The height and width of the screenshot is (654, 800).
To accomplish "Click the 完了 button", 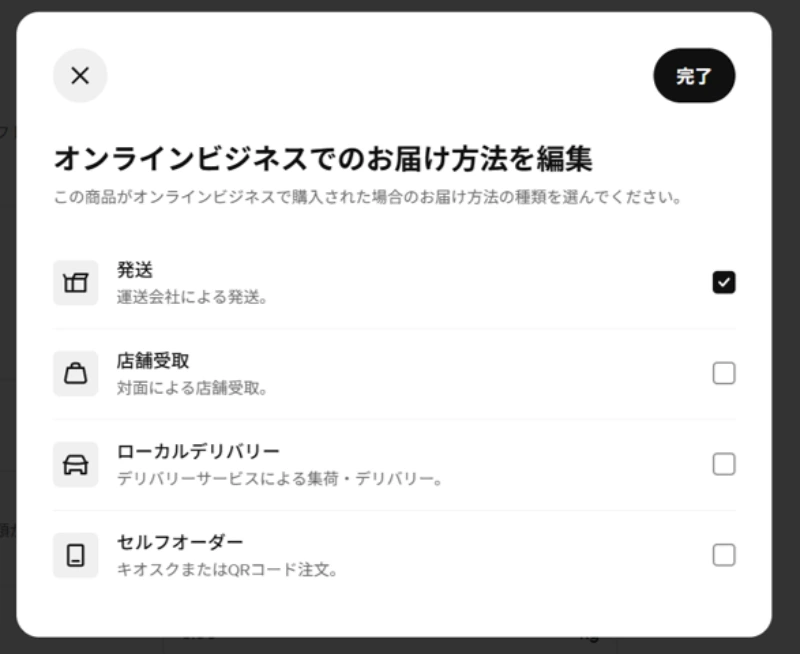I will pos(694,76).
